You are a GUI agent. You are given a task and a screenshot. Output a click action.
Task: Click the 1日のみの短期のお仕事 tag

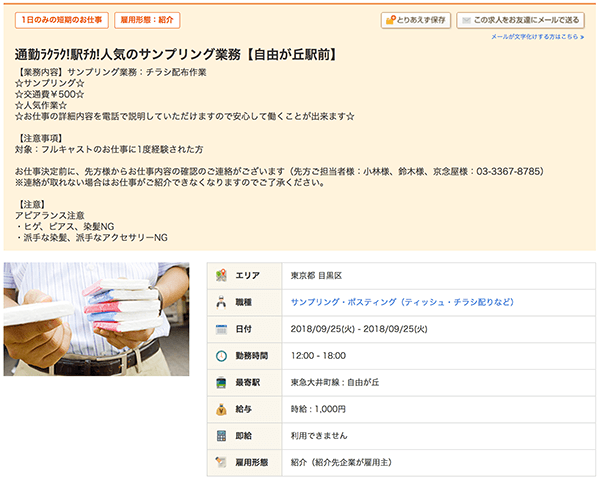point(62,20)
